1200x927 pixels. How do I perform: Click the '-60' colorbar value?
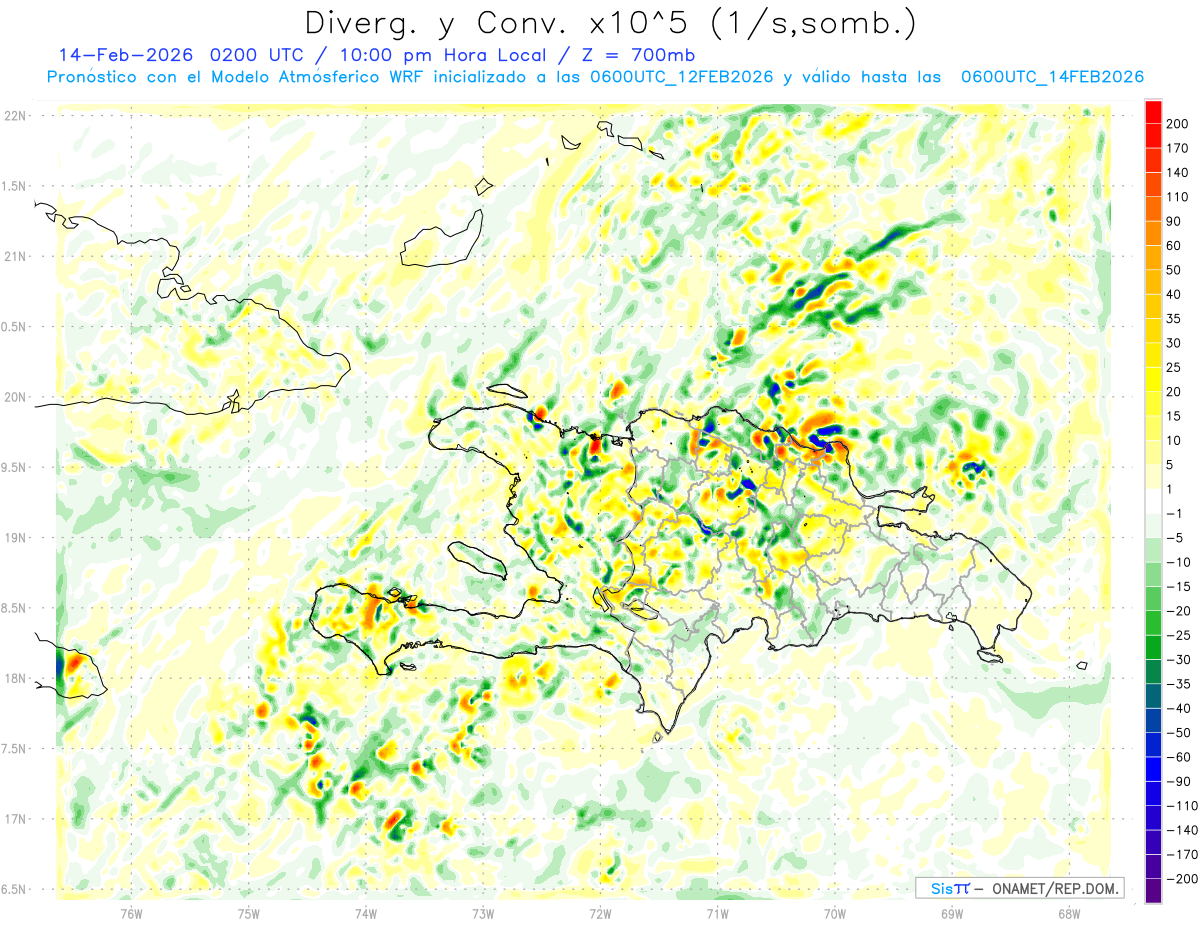point(1179,757)
